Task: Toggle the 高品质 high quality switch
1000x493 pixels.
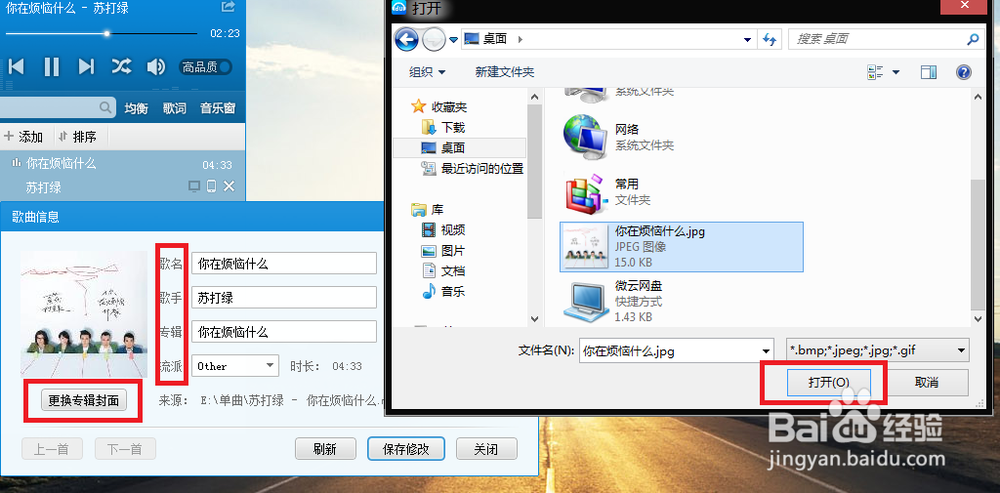Action: (x=205, y=67)
